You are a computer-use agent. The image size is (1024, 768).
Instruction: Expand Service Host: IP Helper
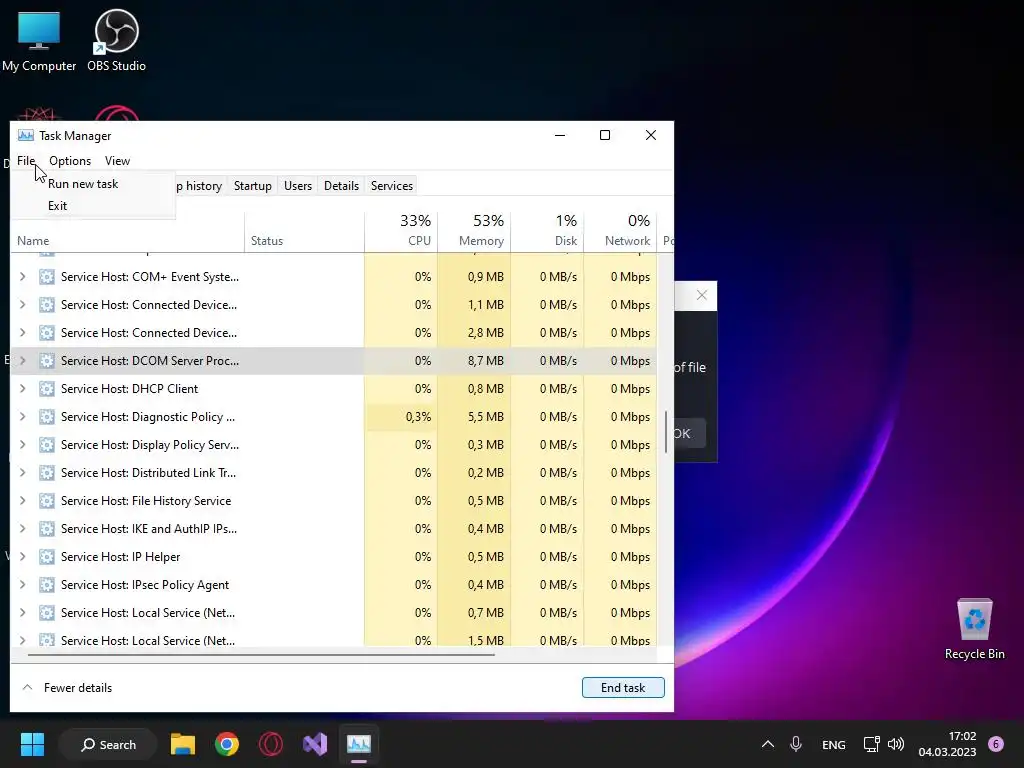(x=23, y=557)
